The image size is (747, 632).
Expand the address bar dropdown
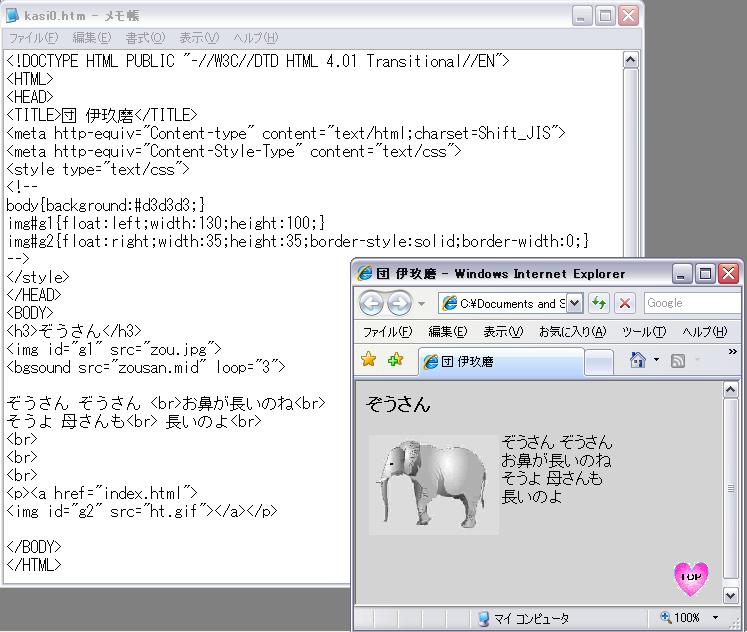tap(575, 303)
